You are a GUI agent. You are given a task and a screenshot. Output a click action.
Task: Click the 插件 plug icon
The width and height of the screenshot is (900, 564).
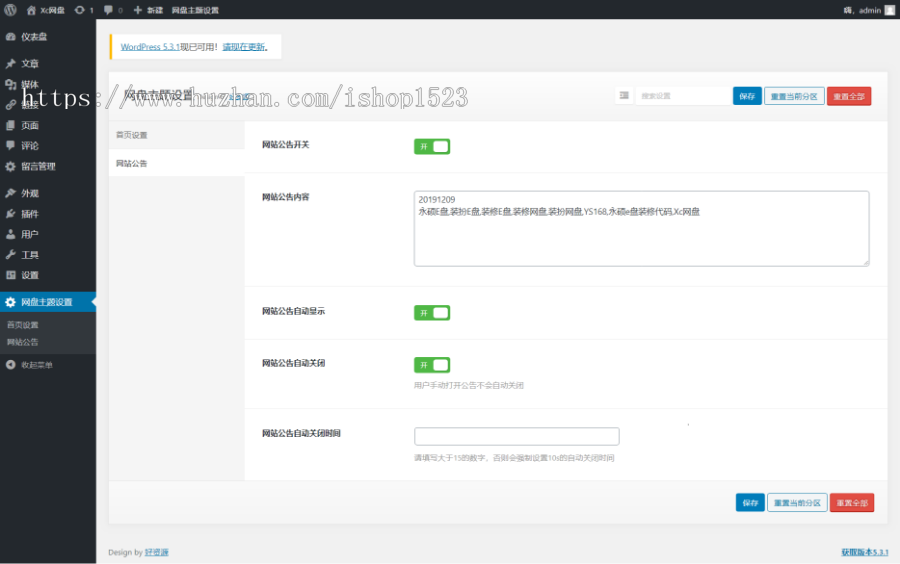click(x=10, y=213)
